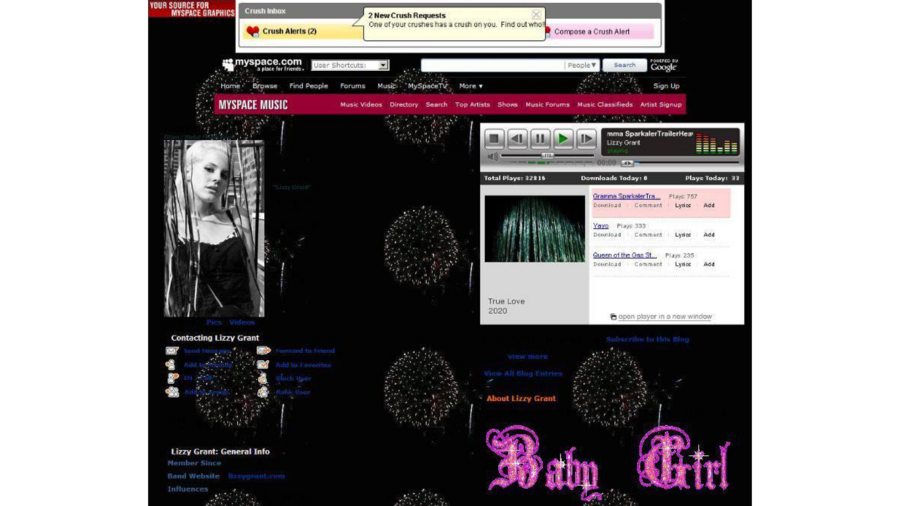
Task: Click Add for the Yayo song
Action: [709, 235]
